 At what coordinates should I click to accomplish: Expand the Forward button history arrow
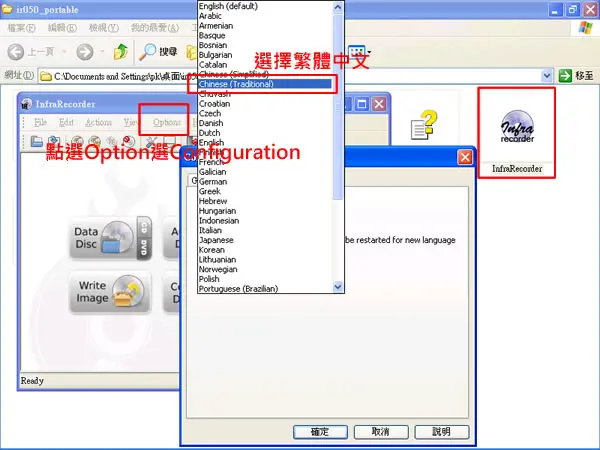(x=102, y=52)
